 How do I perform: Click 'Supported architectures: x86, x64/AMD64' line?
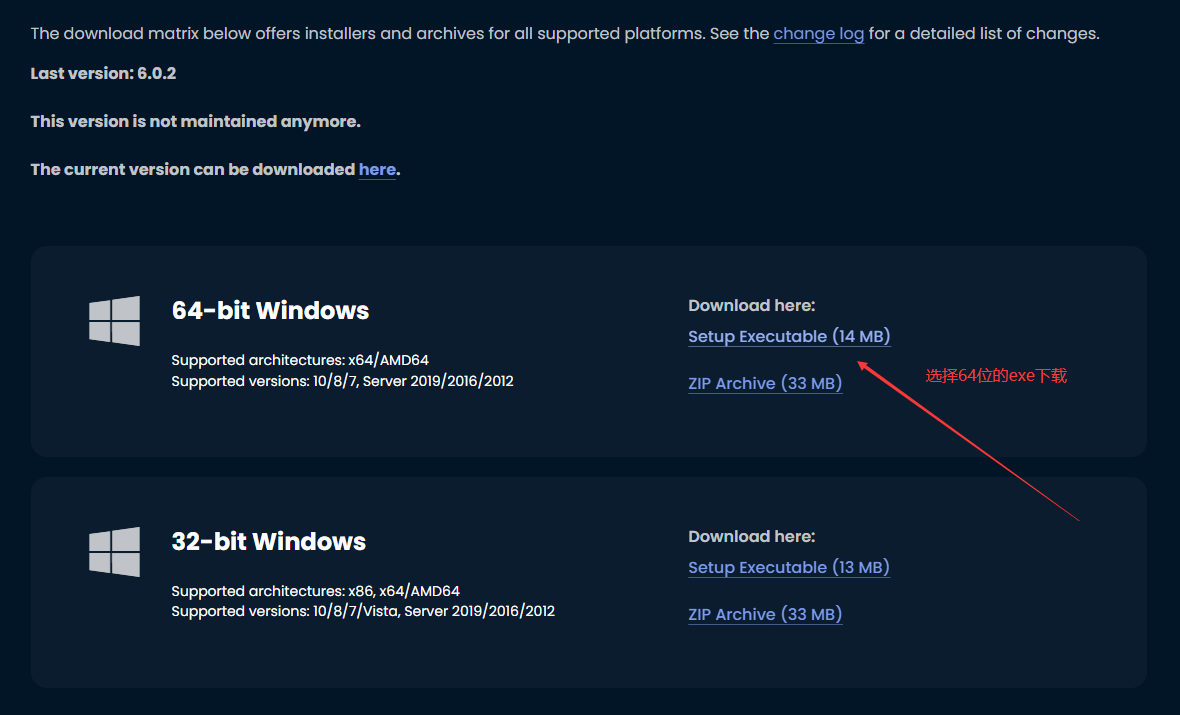point(315,591)
